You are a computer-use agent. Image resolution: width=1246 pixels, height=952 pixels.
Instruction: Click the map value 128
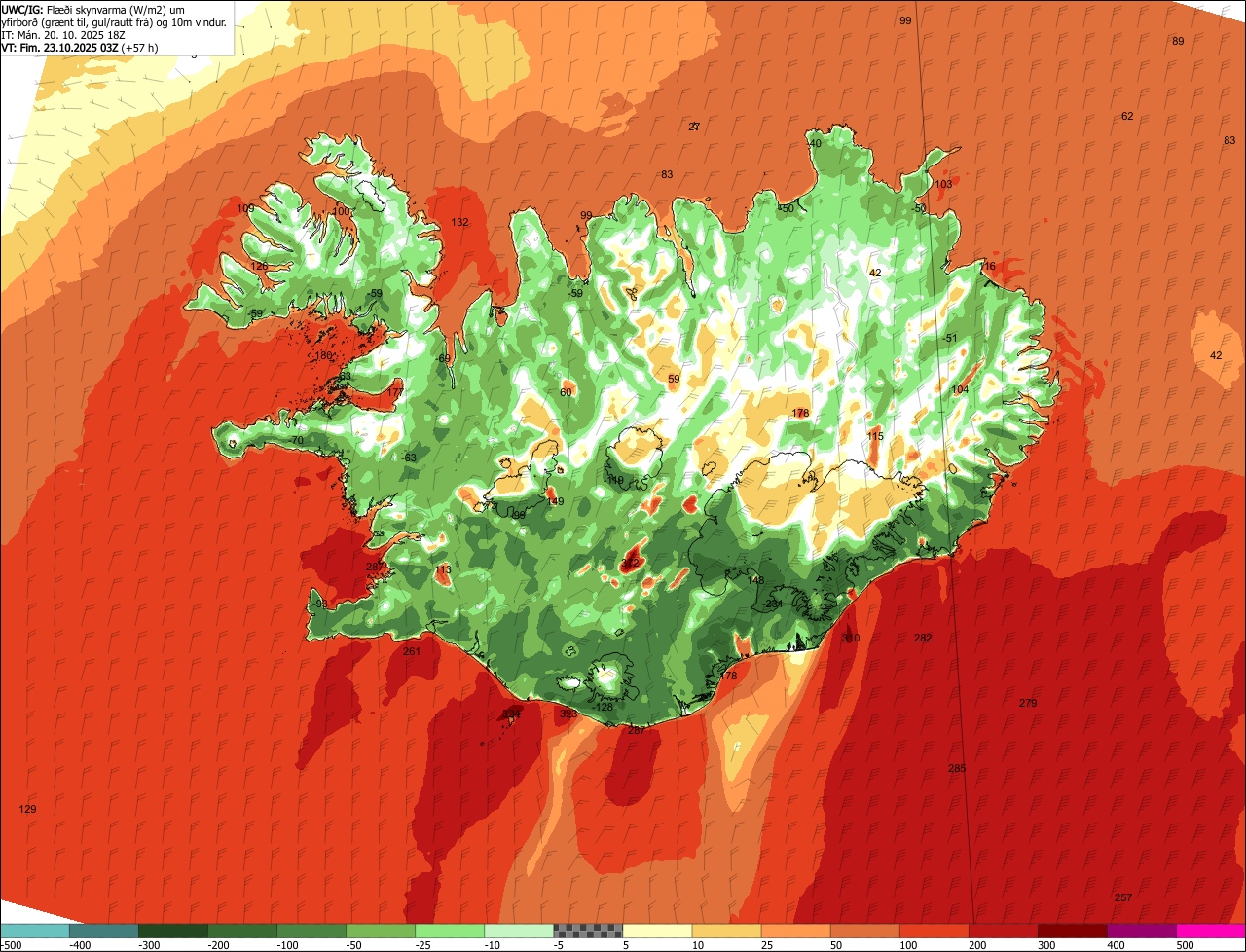[x=605, y=707]
